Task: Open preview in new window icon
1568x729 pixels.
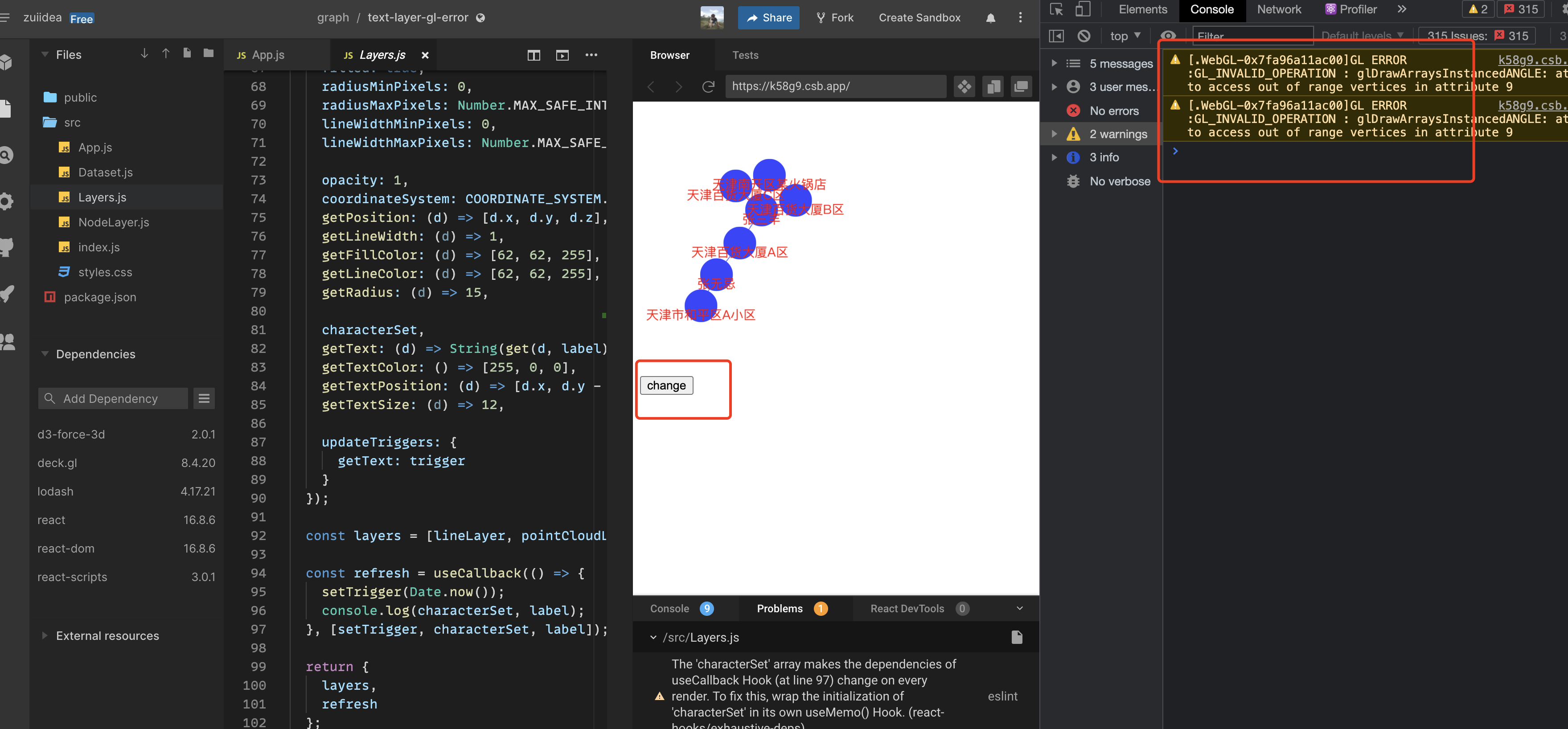Action: coord(1021,86)
